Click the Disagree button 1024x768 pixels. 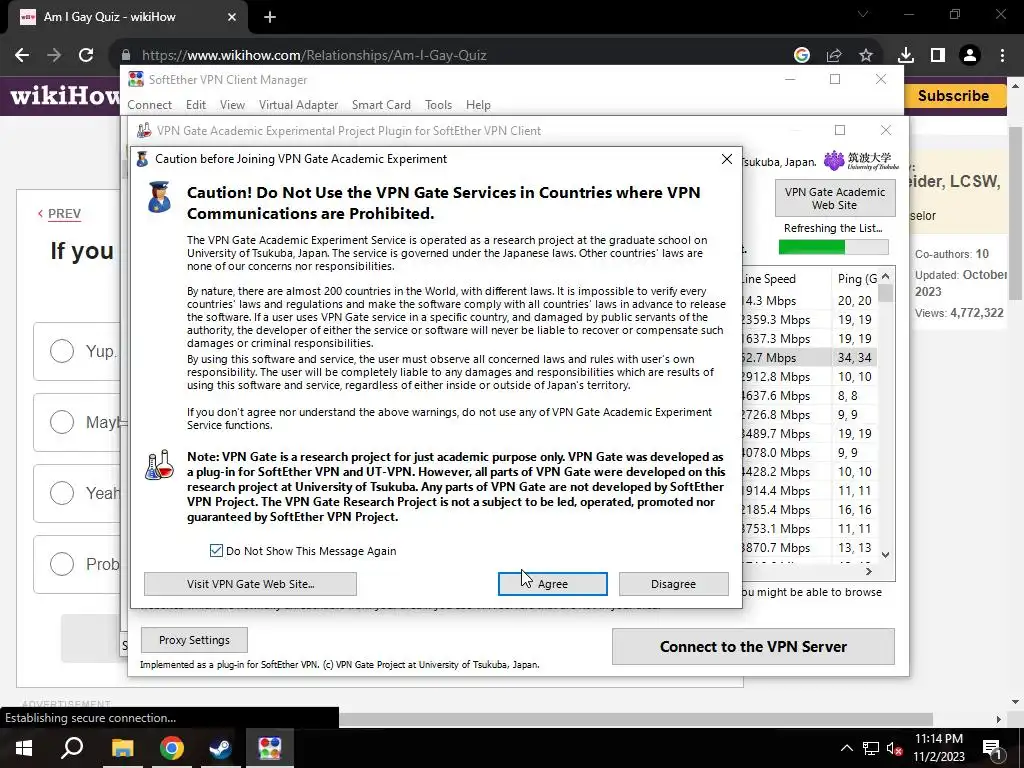(673, 584)
